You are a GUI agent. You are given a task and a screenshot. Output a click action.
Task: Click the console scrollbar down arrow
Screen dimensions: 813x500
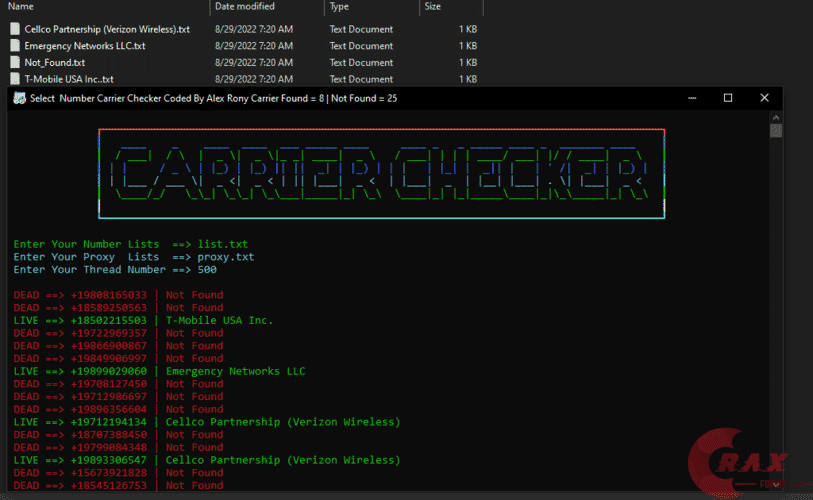pyautogui.click(x=776, y=484)
